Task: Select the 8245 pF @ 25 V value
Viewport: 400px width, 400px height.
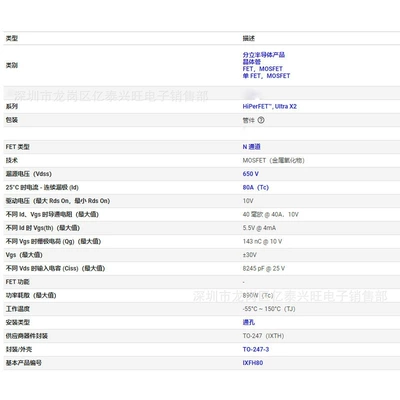Action: [264, 268]
